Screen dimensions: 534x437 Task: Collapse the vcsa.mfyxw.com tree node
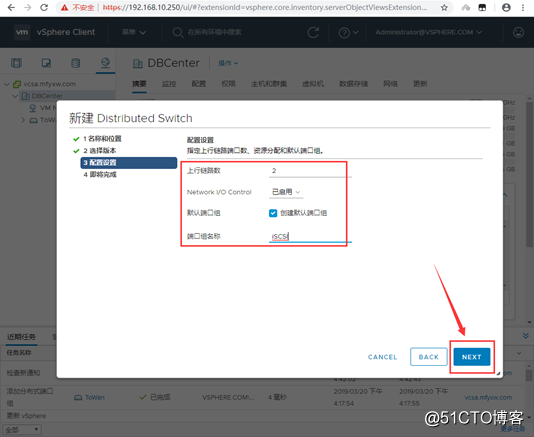(7, 84)
